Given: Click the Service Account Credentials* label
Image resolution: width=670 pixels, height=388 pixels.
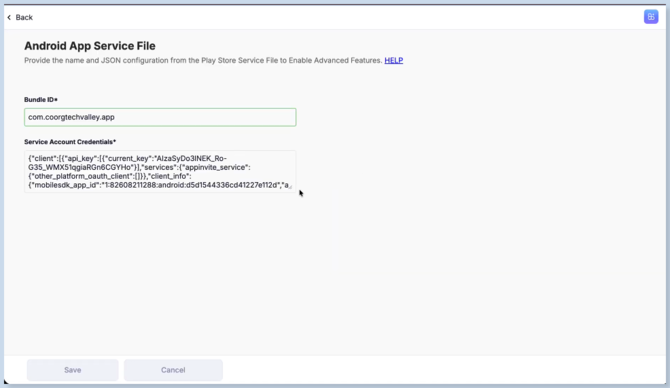Looking at the screenshot, I should pos(70,142).
